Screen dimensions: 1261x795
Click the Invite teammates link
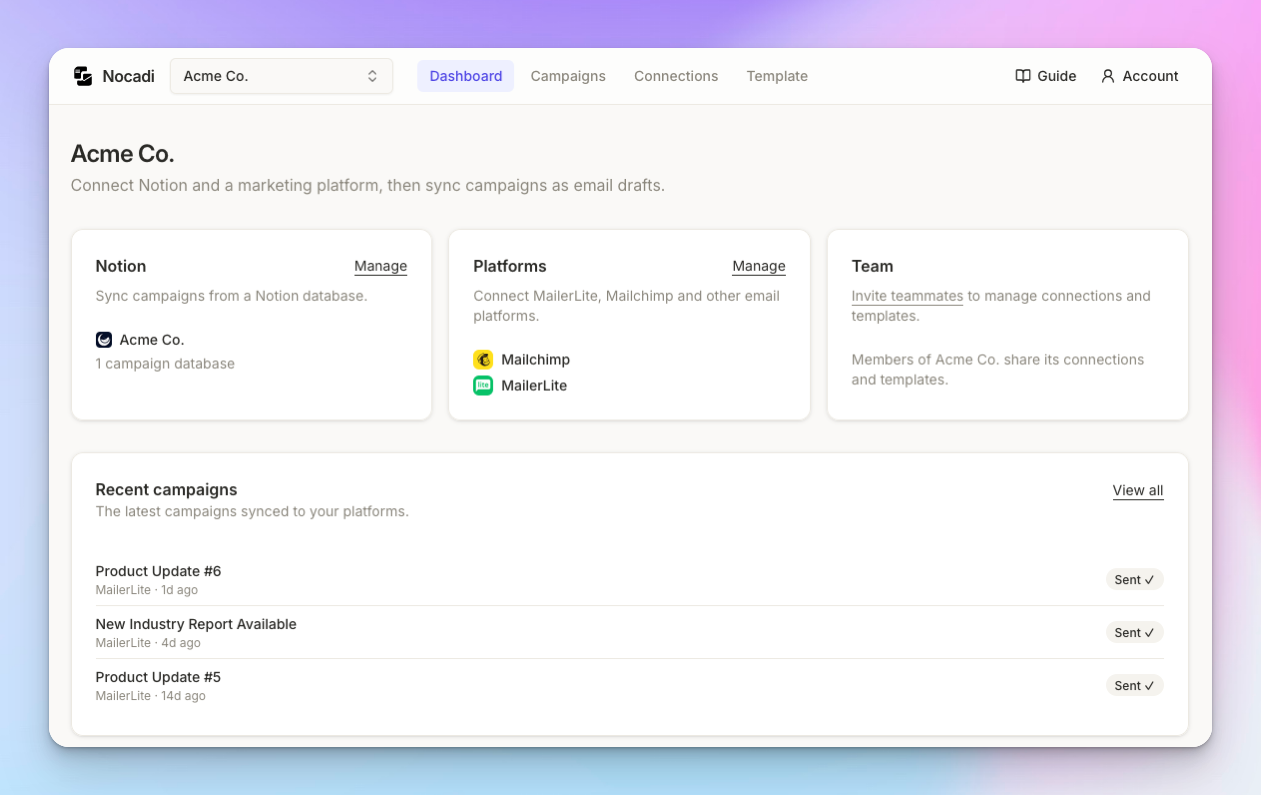click(907, 296)
